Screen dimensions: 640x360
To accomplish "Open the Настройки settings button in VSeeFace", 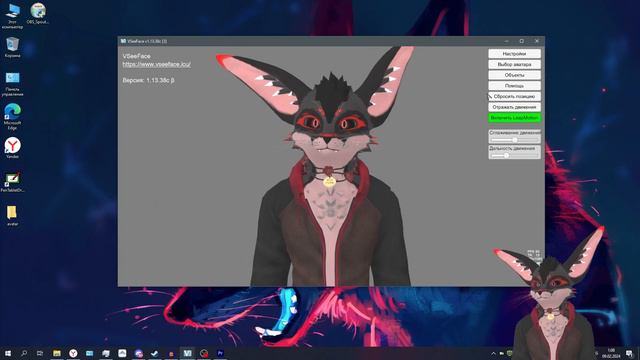I will [x=514, y=54].
